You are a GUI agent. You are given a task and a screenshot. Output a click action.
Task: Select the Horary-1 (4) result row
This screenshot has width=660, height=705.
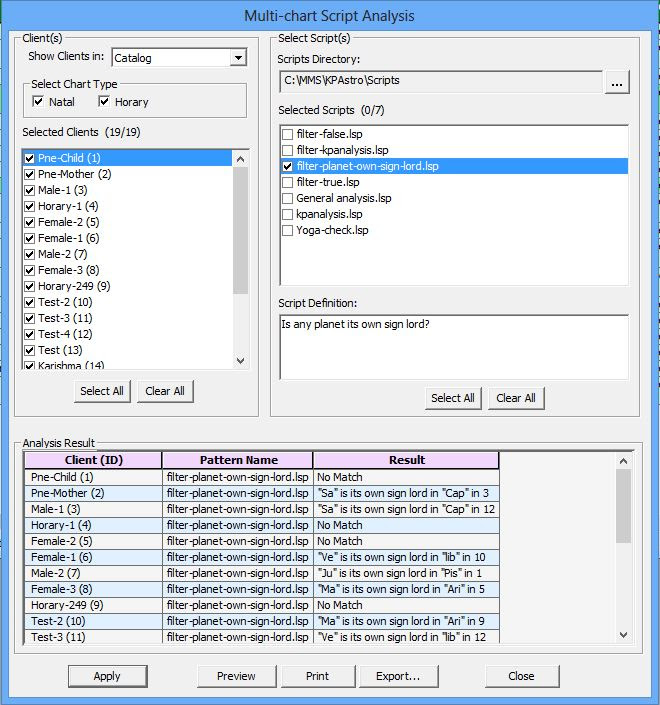[262, 525]
